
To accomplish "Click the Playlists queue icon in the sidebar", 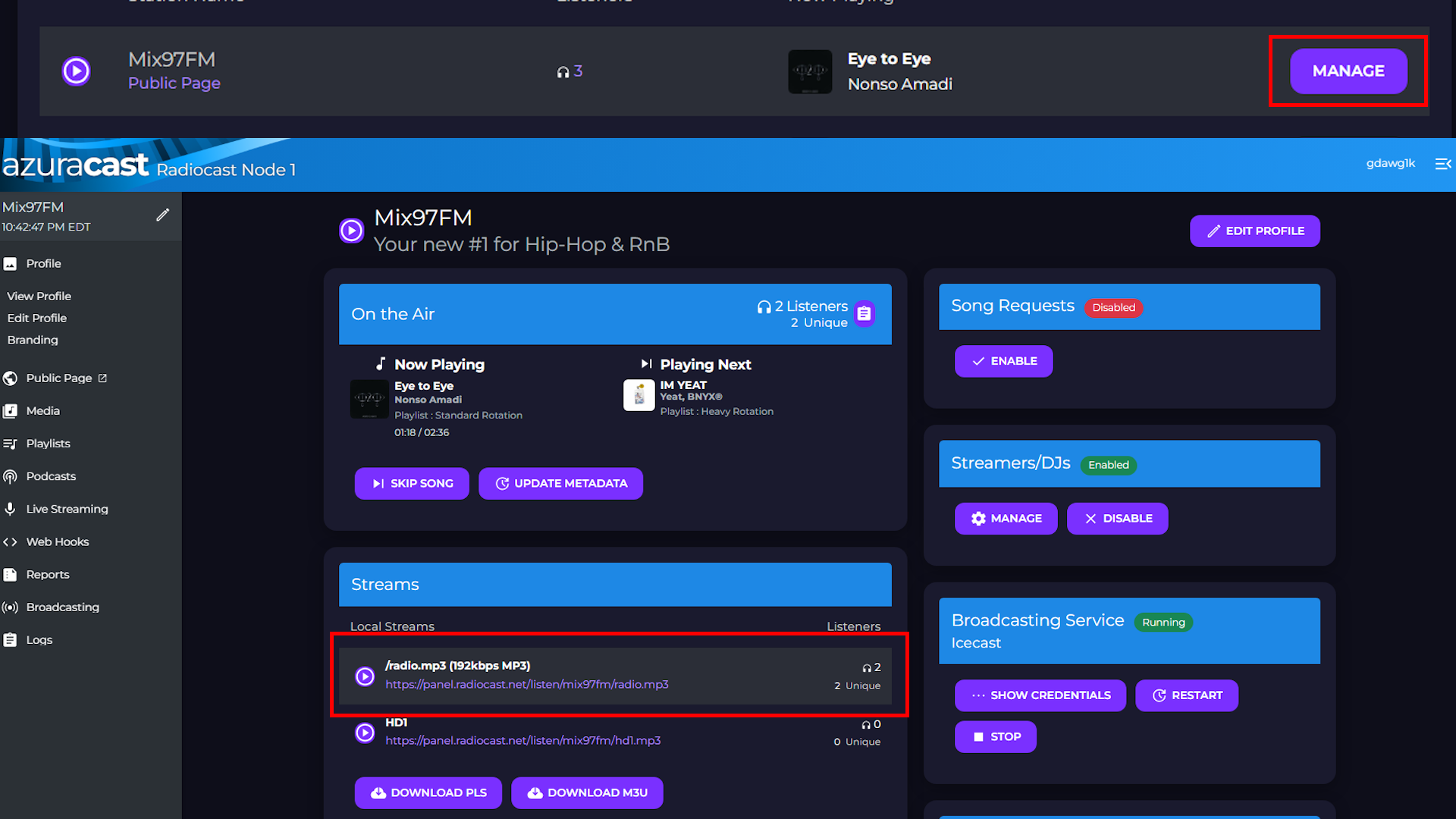I will pyautogui.click(x=10, y=444).
